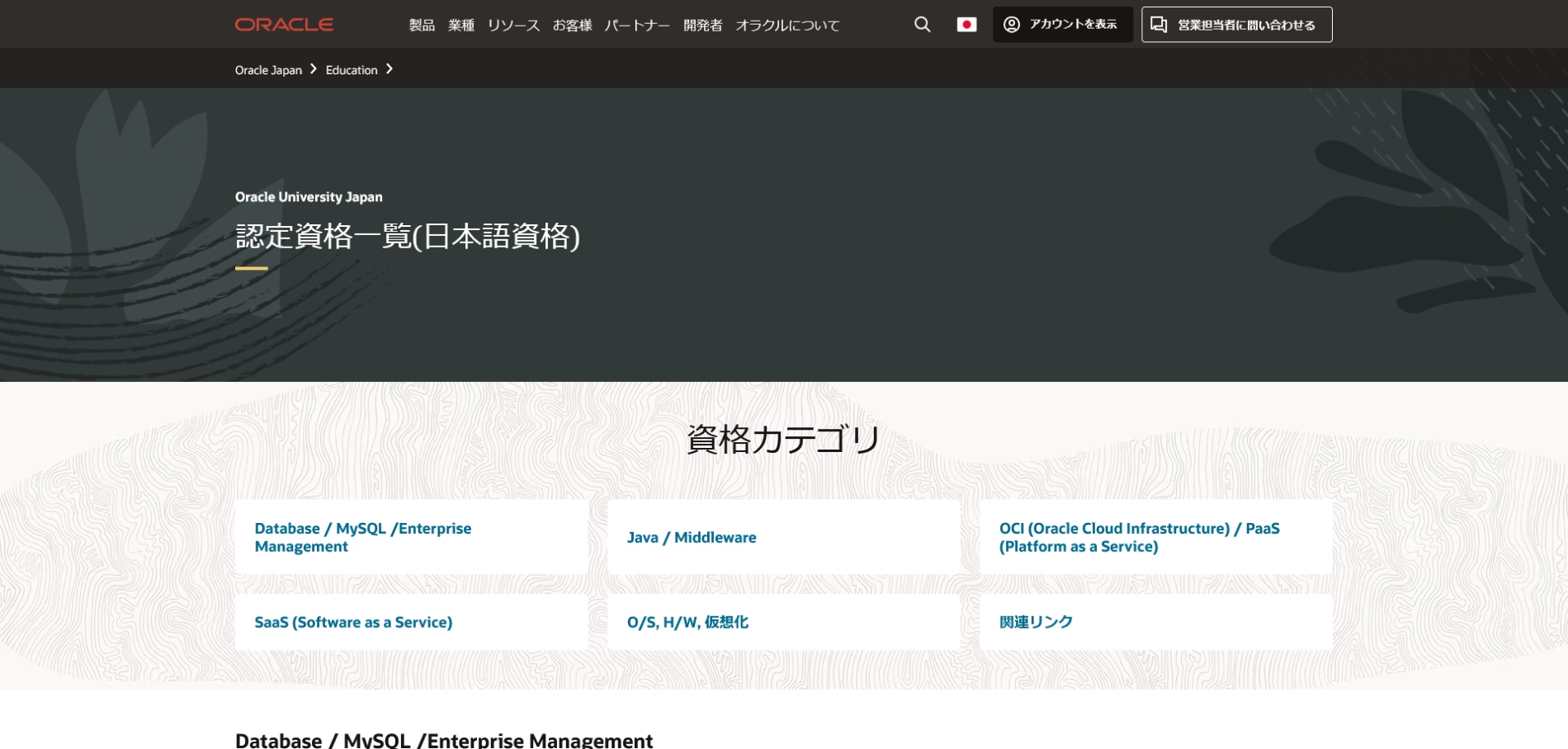Screen dimensions: 1568x749
Task: Click the 資格カテゴリ heading
Action: 783,439
